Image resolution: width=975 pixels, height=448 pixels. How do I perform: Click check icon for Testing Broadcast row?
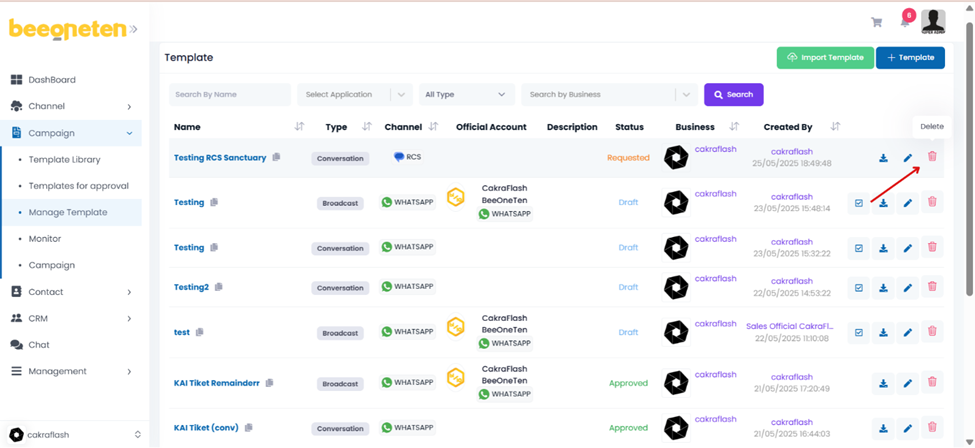tap(859, 203)
